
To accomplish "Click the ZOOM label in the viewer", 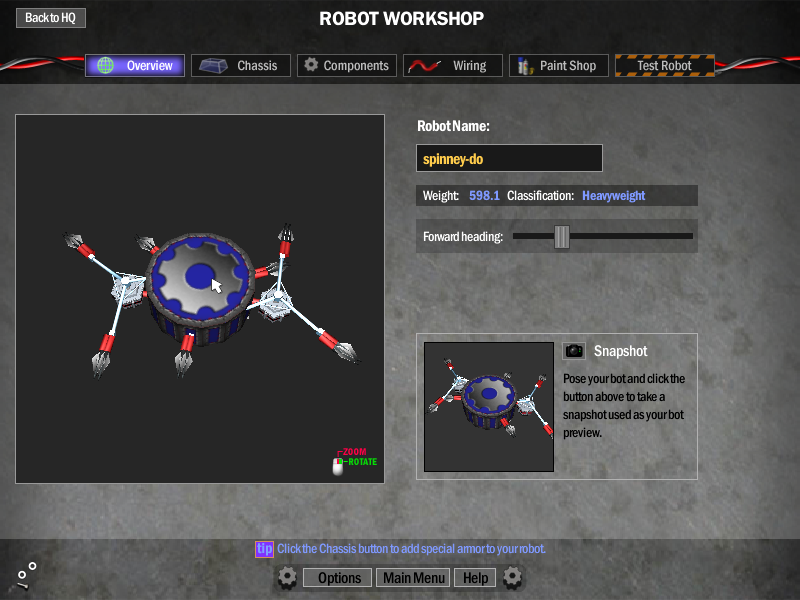I will [x=354, y=452].
